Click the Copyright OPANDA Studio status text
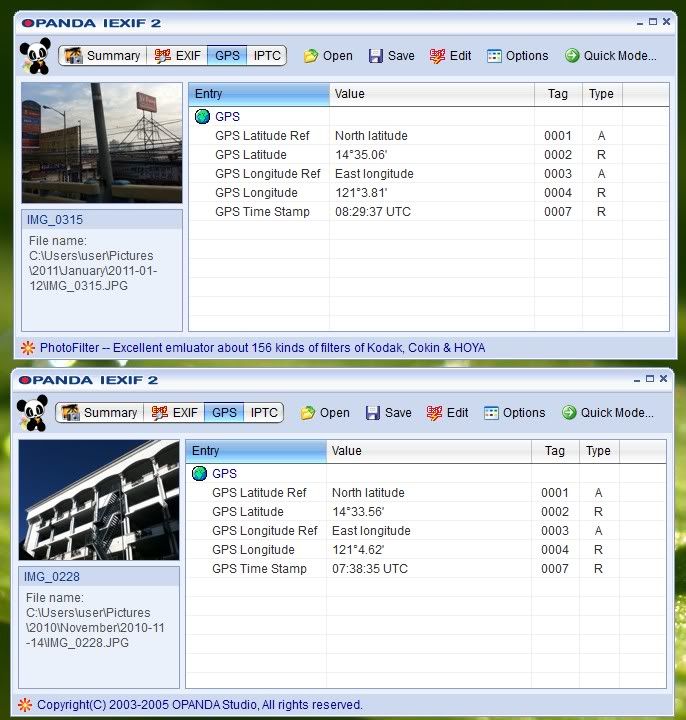This screenshot has height=720, width=686. pos(199,705)
